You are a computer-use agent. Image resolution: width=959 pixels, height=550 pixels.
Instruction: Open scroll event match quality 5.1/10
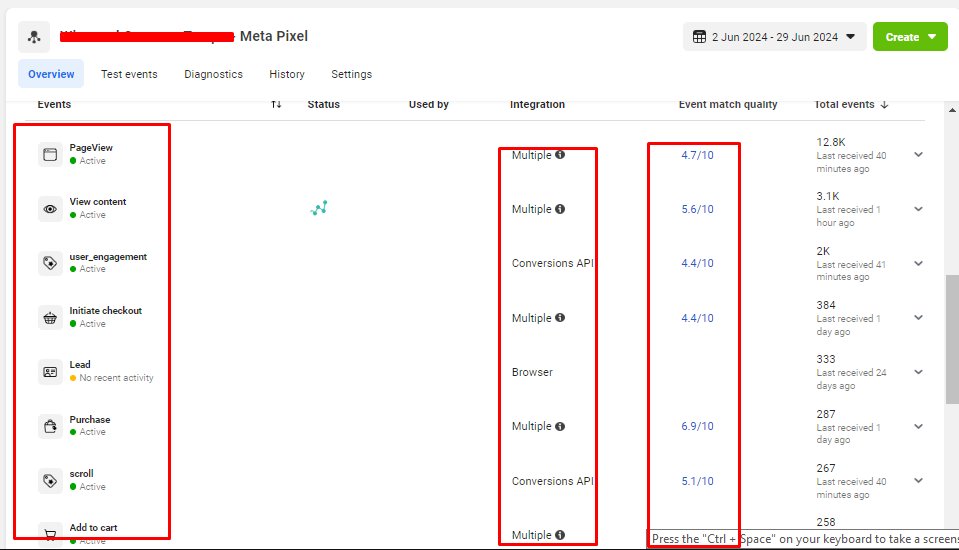697,481
